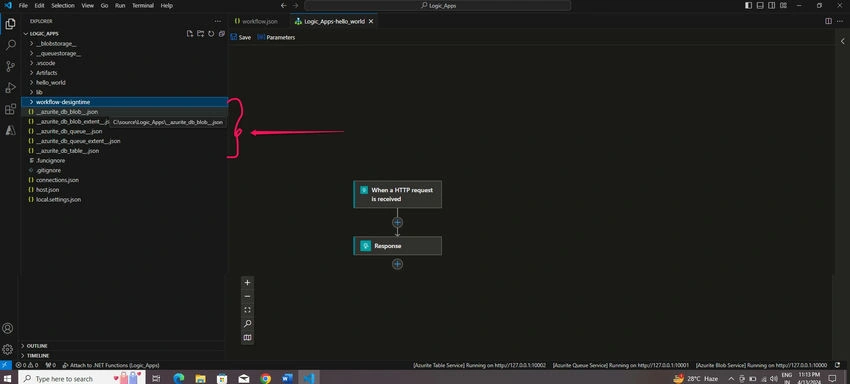Open the Accounts icon in activity bar
This screenshot has width=850, height=384.
pos(8,328)
